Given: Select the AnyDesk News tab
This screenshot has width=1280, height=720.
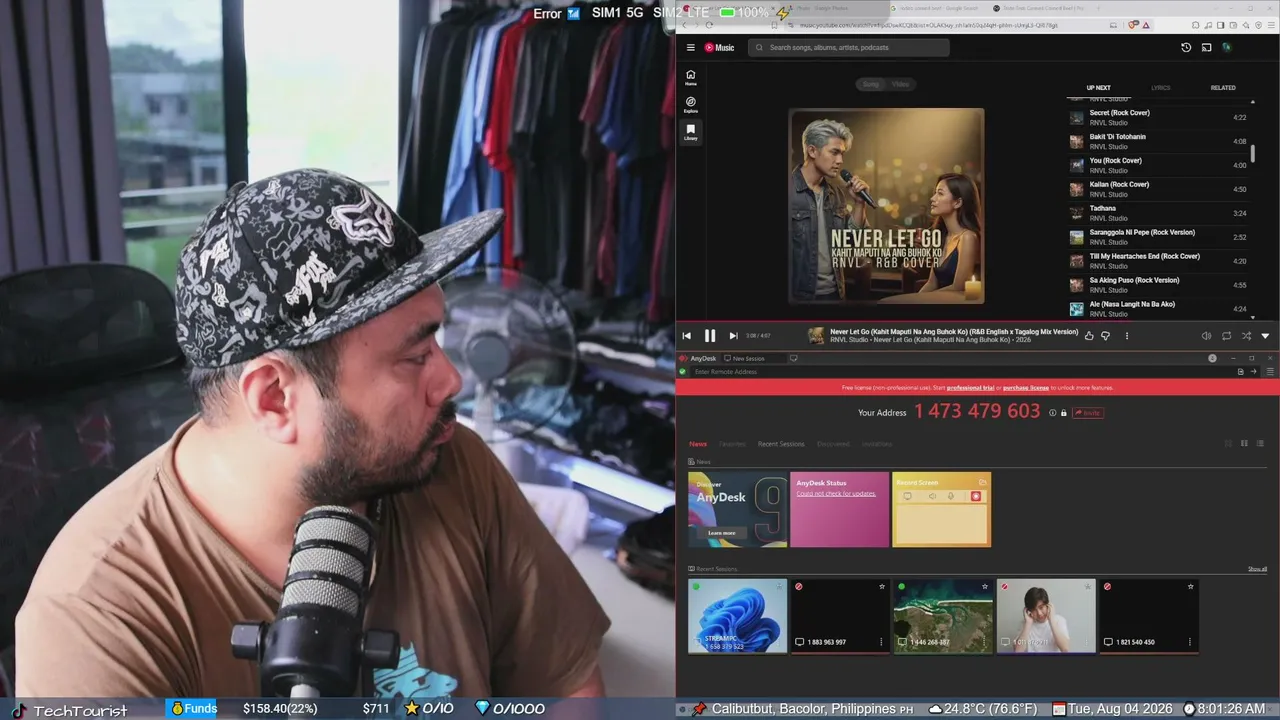Looking at the screenshot, I should [698, 444].
